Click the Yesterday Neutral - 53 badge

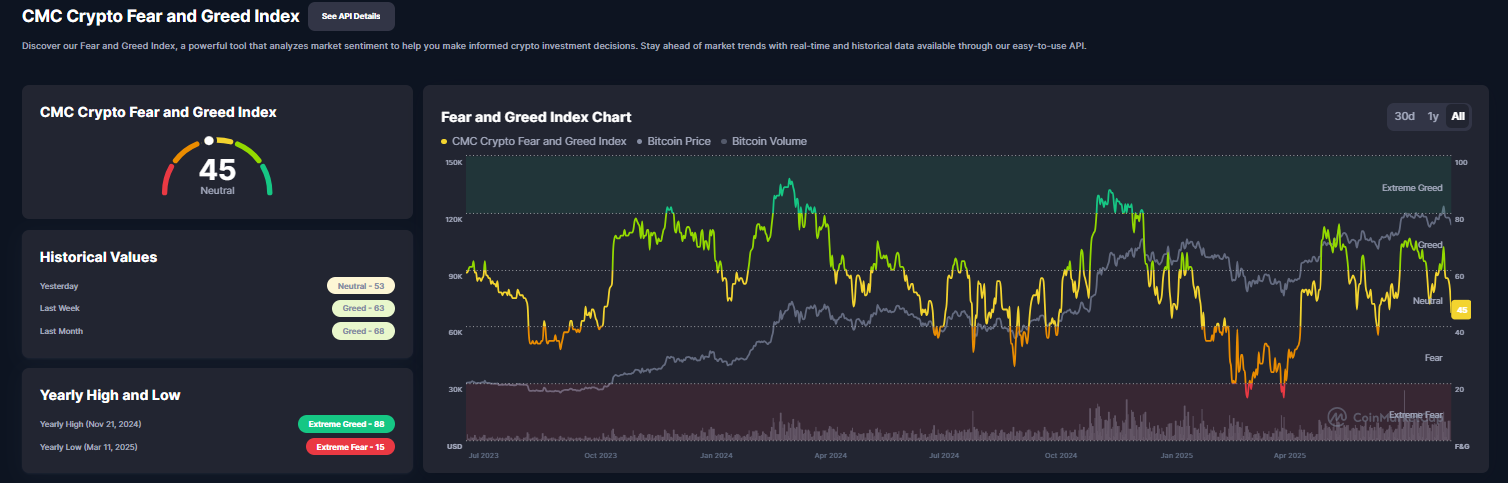pos(361,286)
